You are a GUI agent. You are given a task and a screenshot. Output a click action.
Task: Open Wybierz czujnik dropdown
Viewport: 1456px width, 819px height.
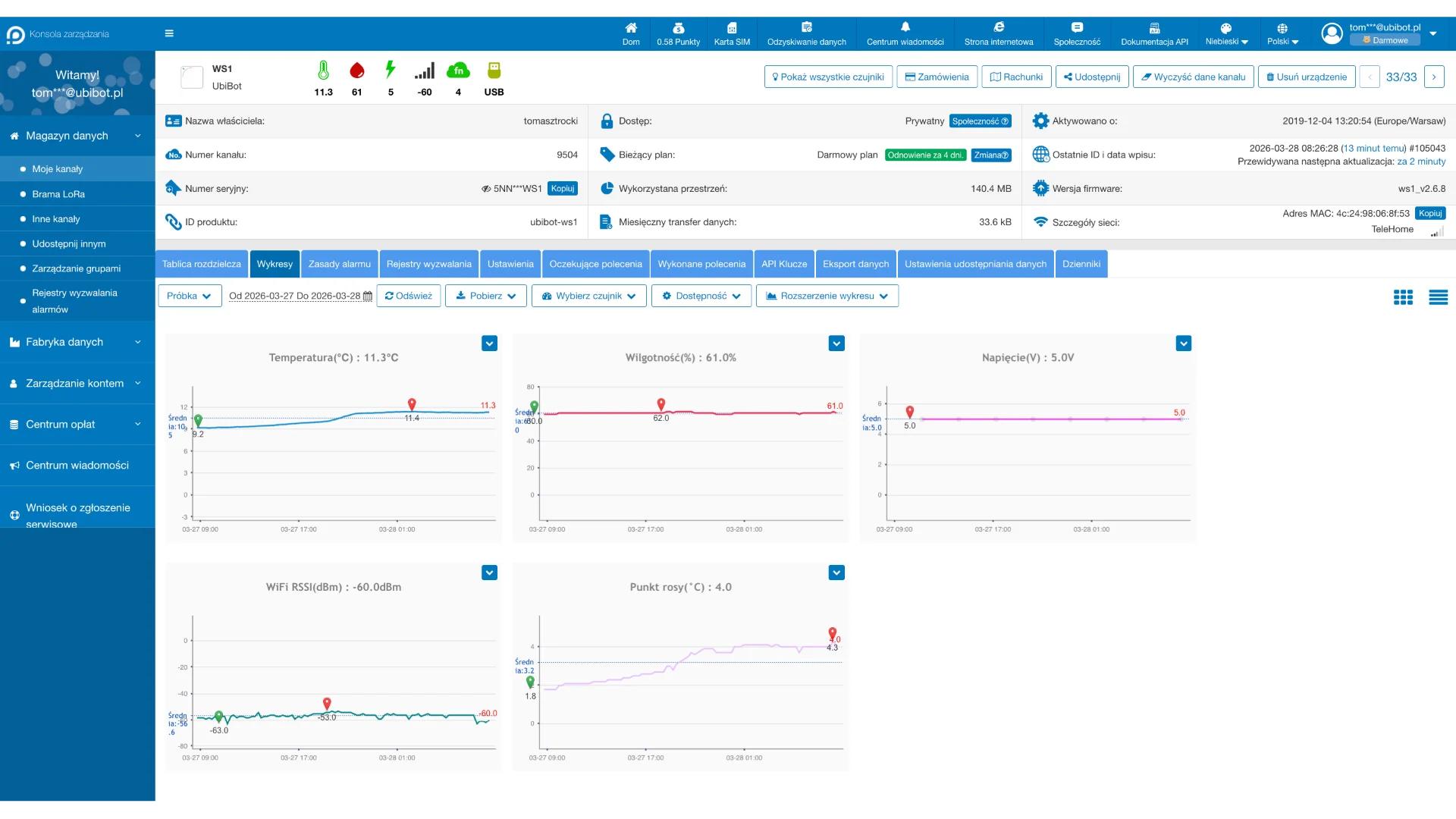point(588,296)
